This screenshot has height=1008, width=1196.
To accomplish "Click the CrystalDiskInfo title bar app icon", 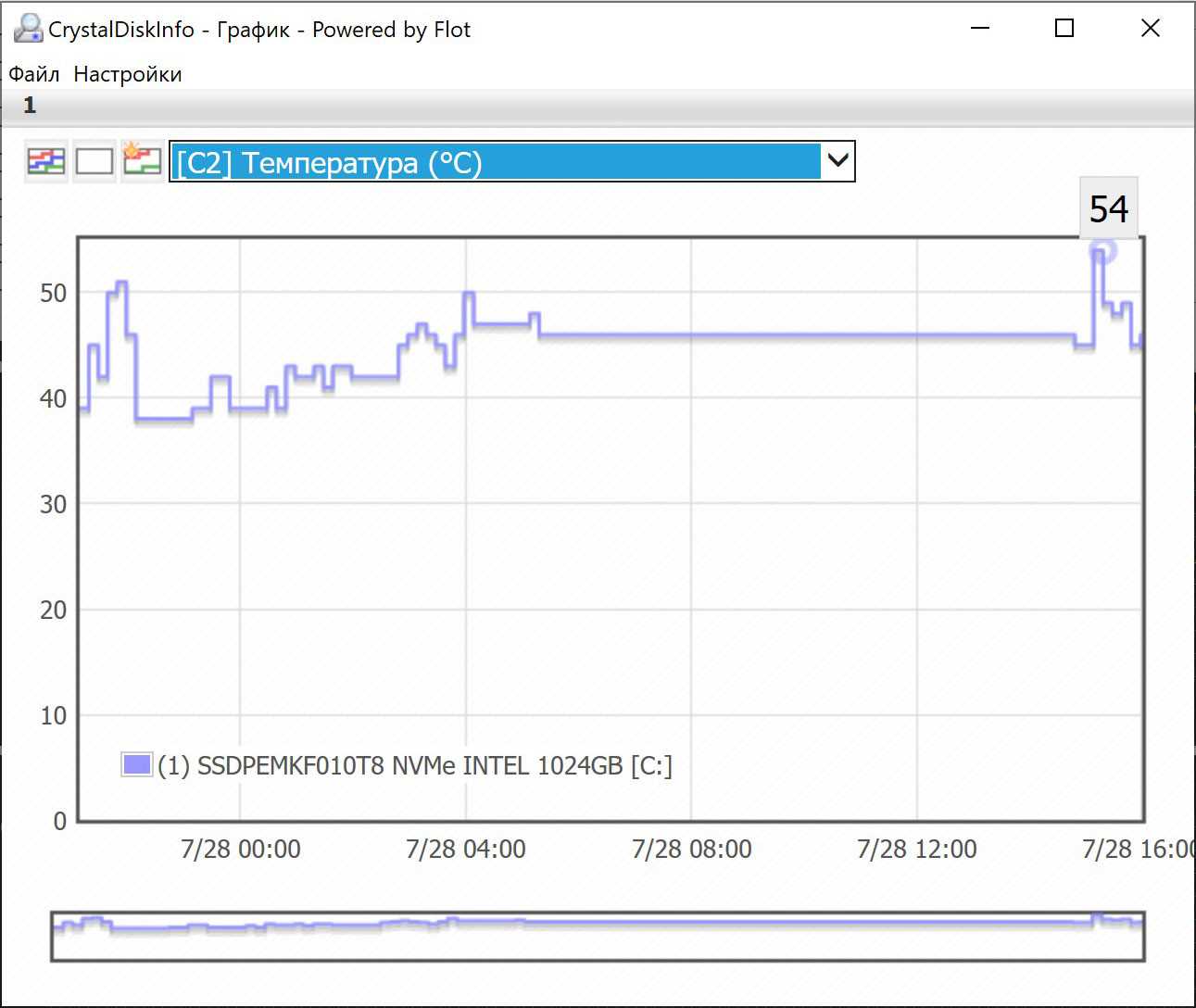I will pos(28,29).
